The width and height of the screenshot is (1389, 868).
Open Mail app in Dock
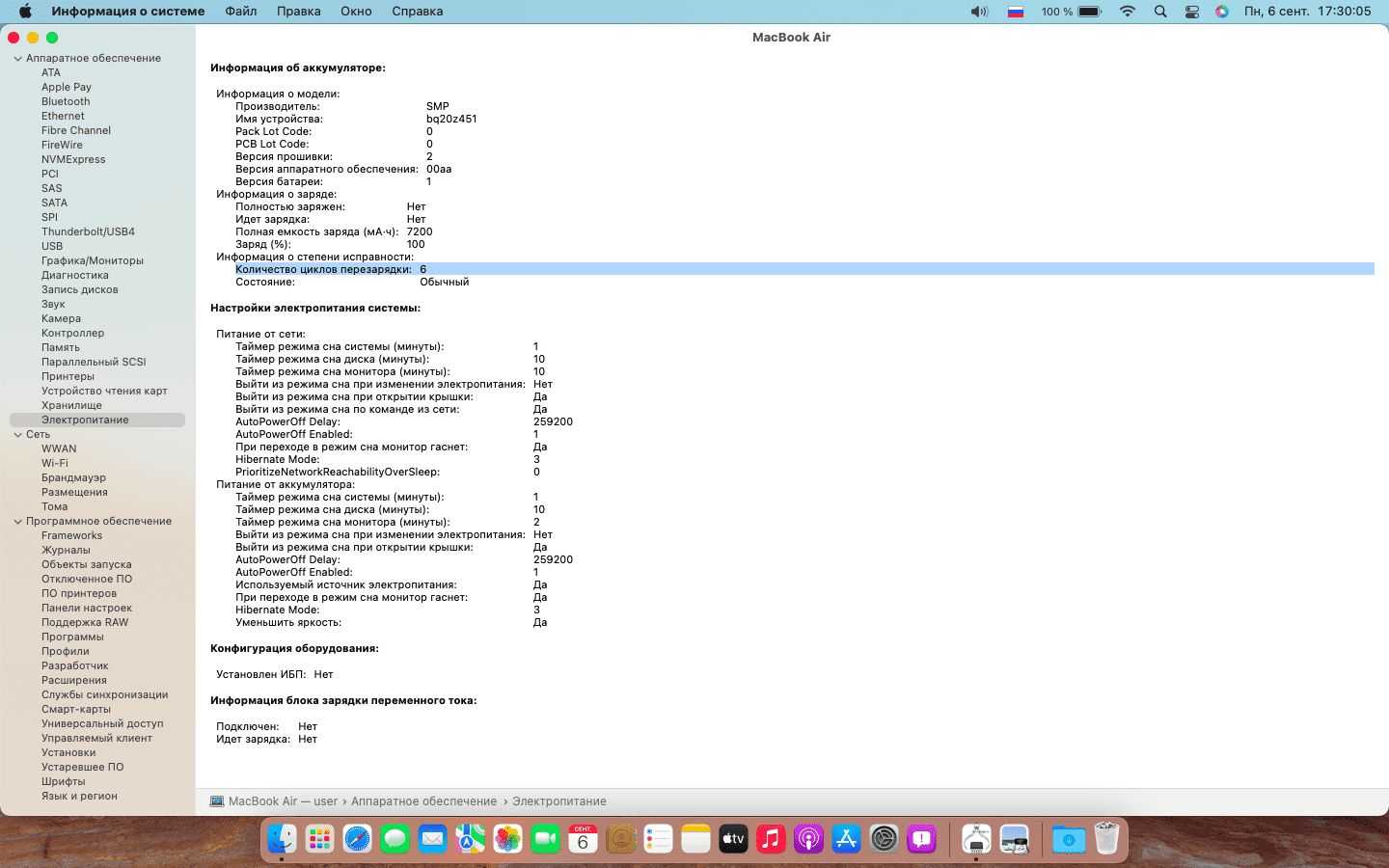[x=432, y=839]
